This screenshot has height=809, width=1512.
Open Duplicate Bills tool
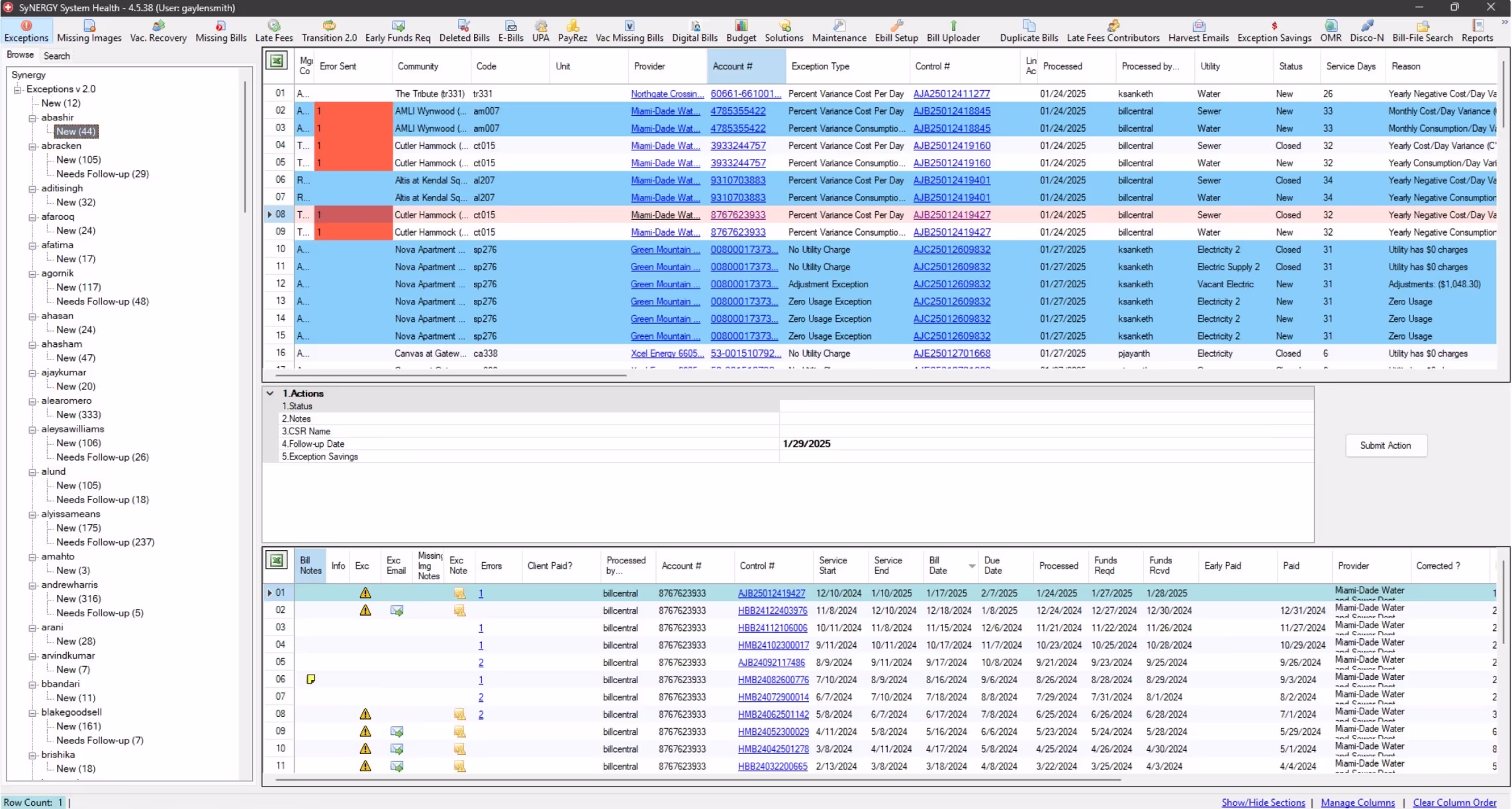tap(1028, 31)
